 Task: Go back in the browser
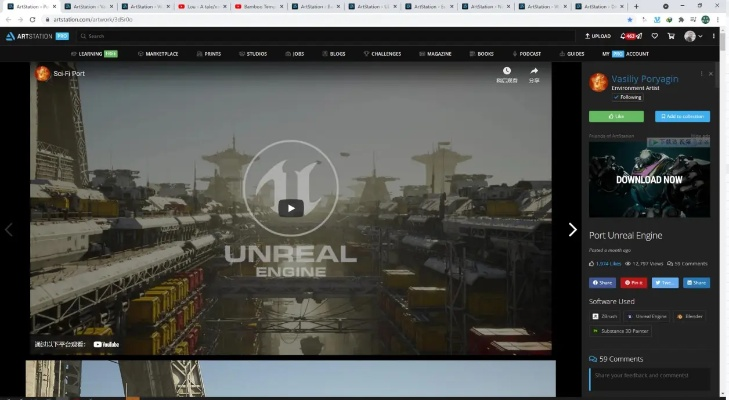tap(8, 20)
